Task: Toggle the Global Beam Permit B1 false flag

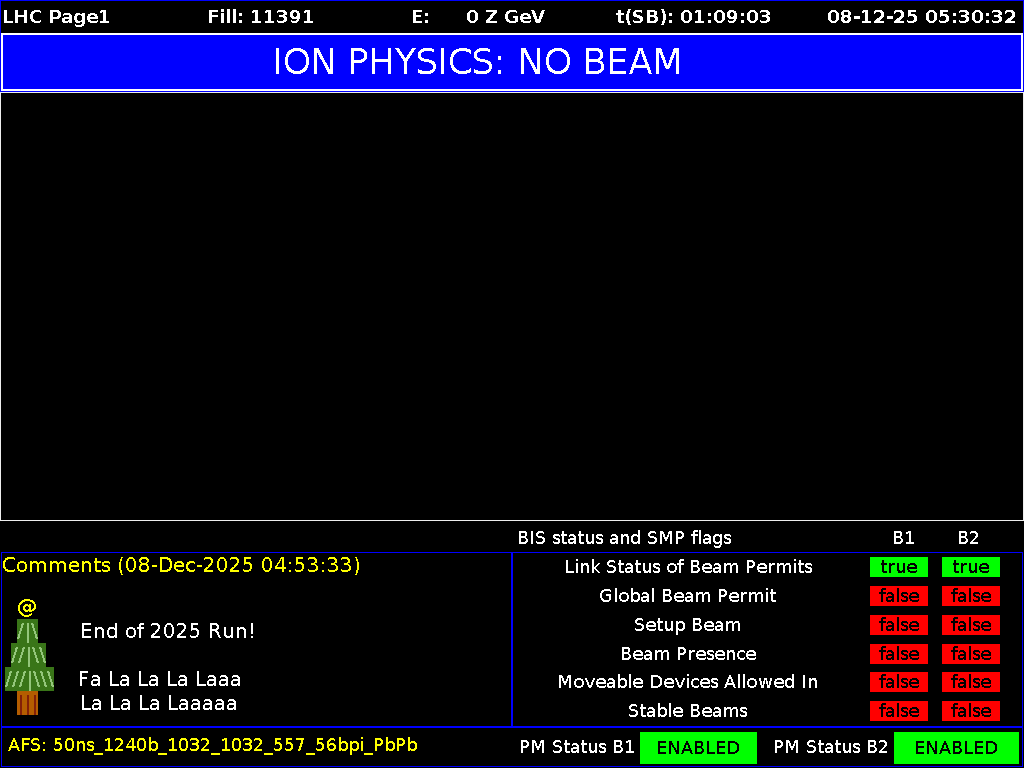Action: pyautogui.click(x=898, y=596)
